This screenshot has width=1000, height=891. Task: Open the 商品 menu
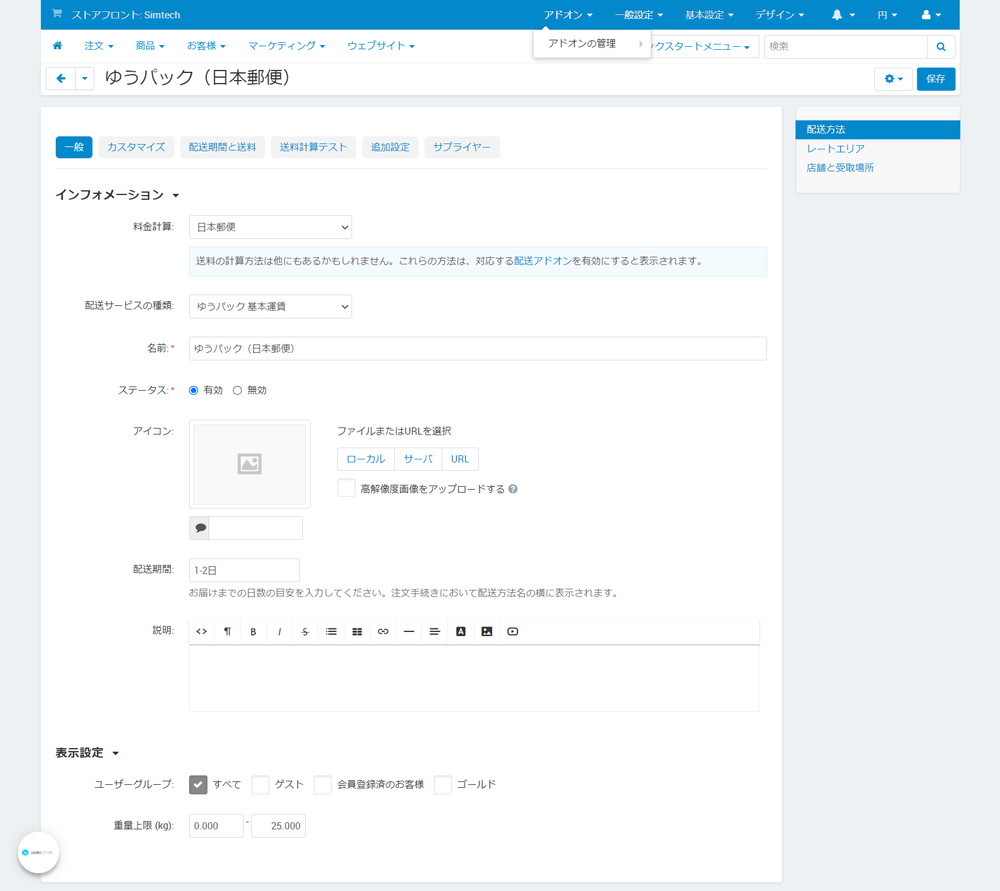point(150,46)
